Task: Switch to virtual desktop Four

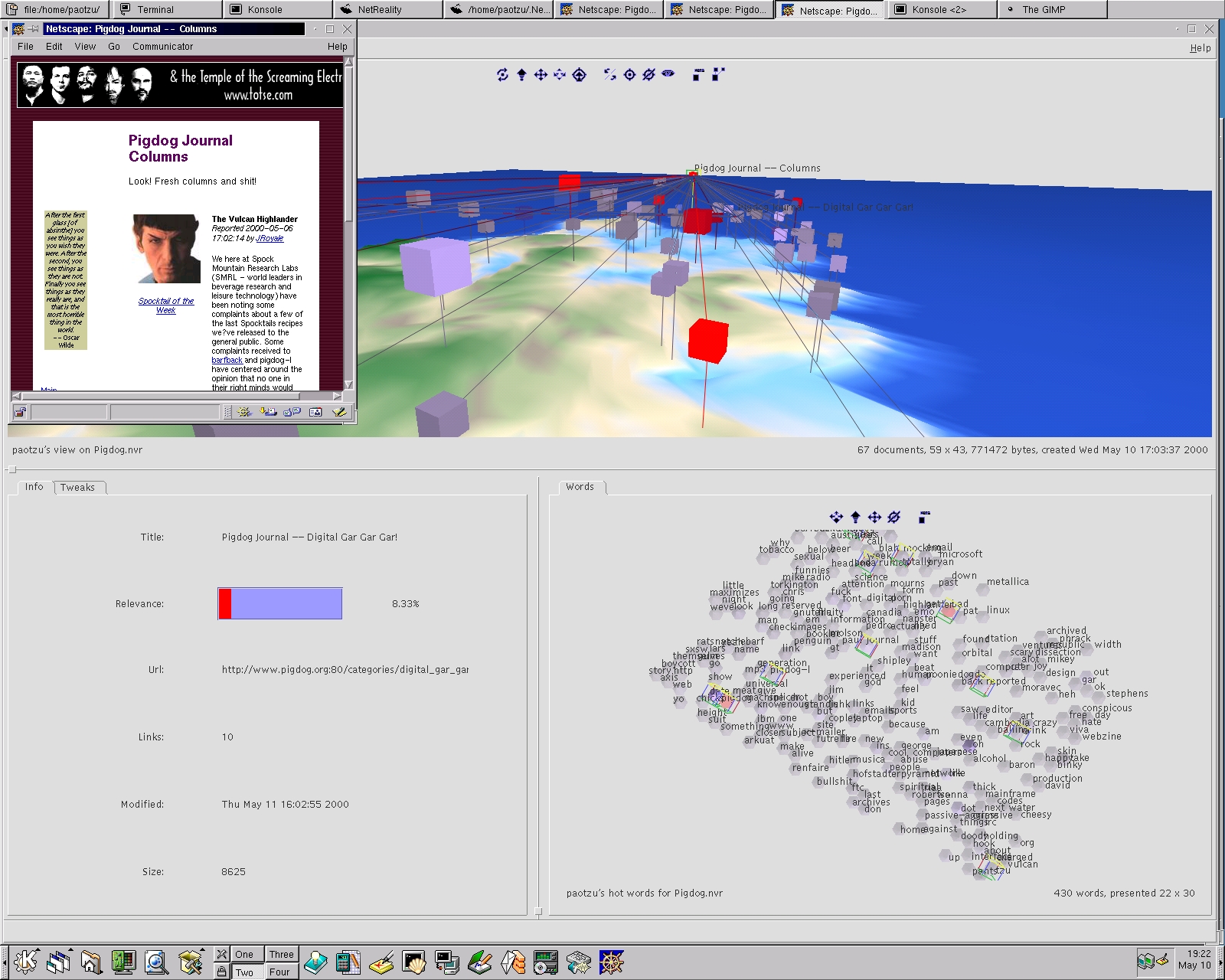Action: pos(281,972)
